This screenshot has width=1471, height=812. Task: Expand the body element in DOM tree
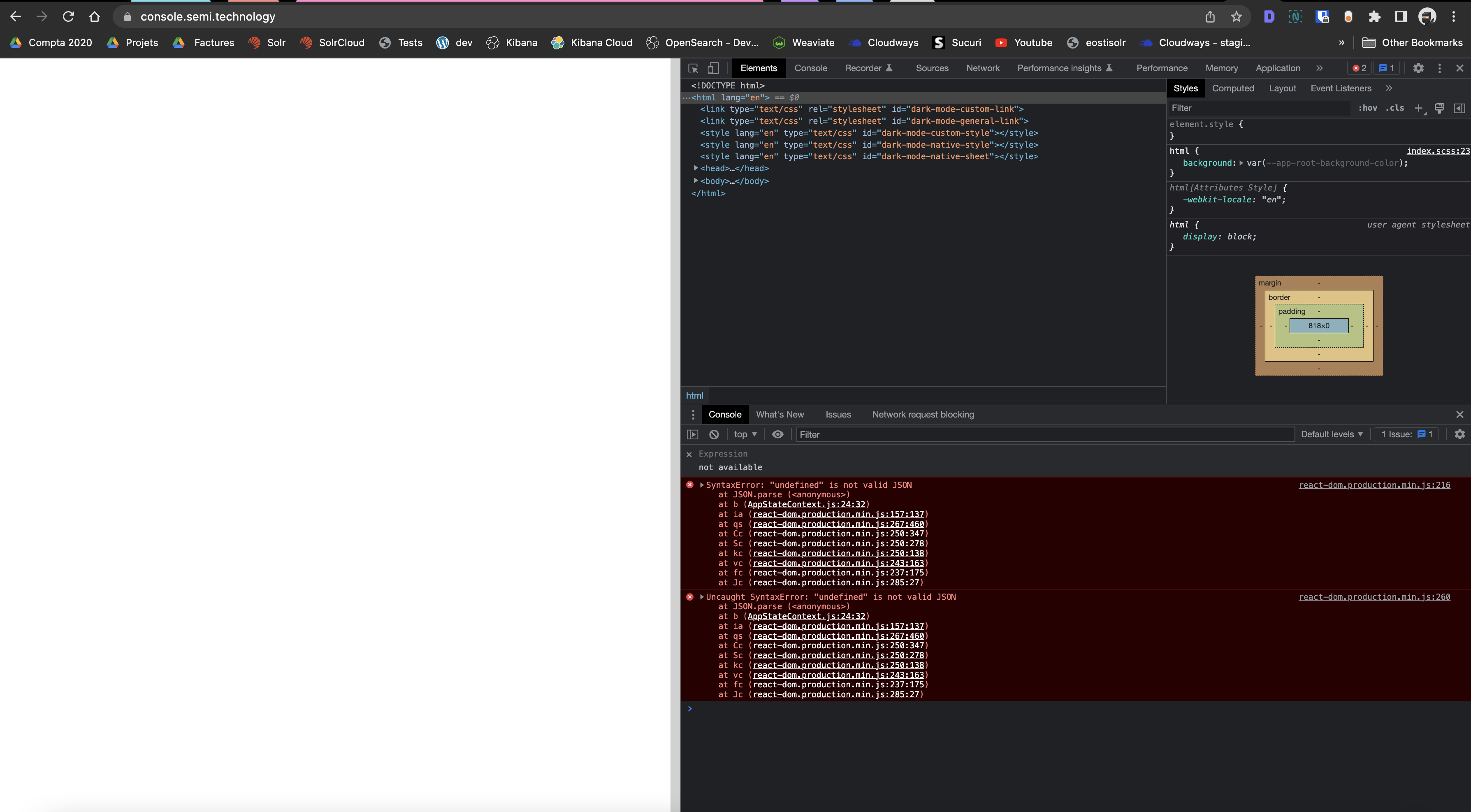(696, 181)
